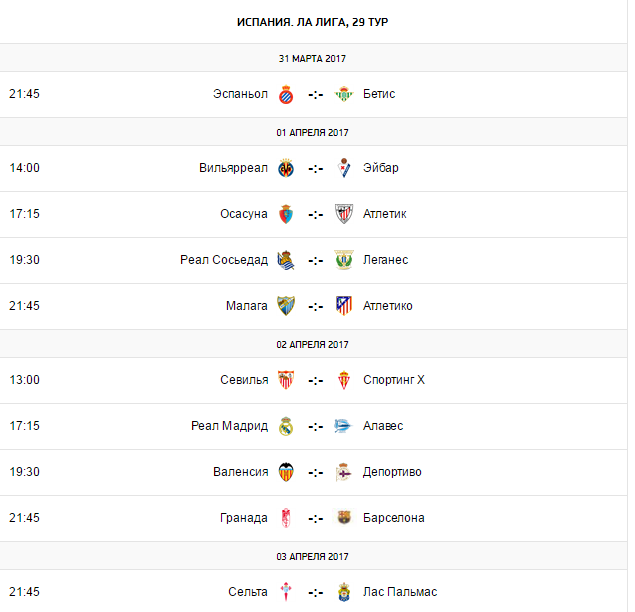635x612 pixels.
Task: Click the Valencia bat crest
Action: (286, 472)
